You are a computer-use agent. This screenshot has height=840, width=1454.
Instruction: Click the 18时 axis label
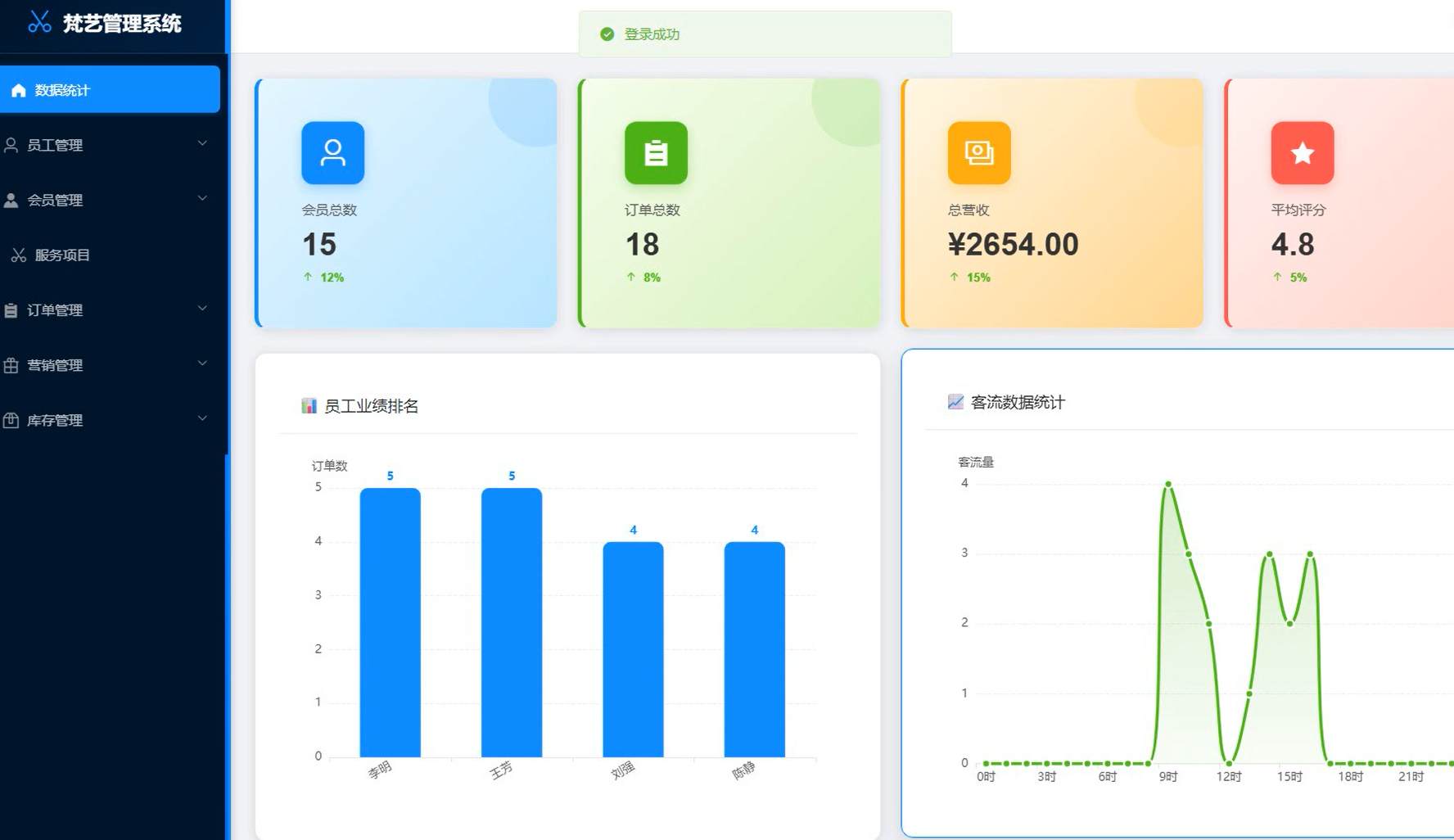pyautogui.click(x=1350, y=776)
